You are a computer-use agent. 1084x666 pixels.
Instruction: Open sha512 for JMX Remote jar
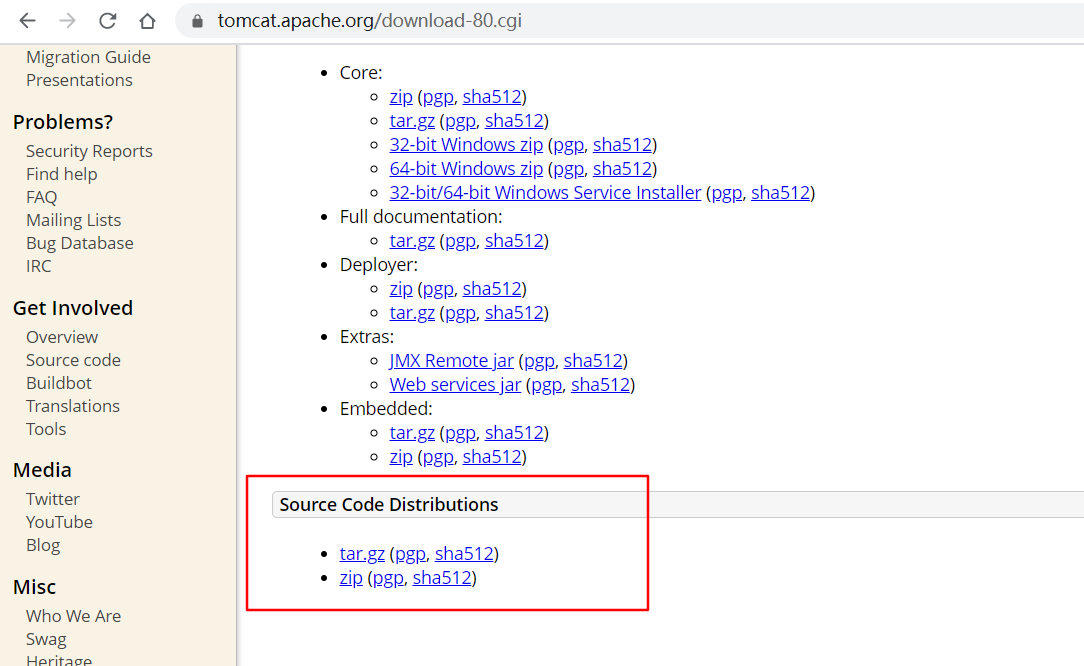point(593,361)
